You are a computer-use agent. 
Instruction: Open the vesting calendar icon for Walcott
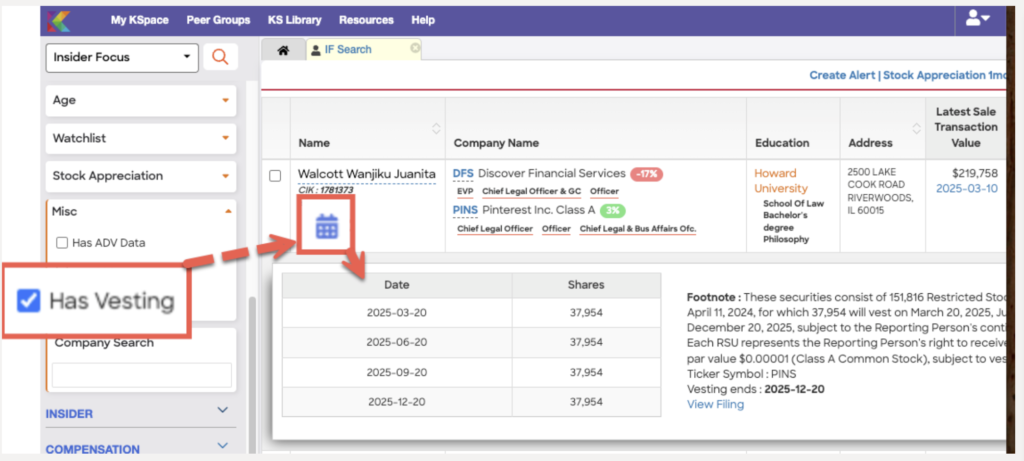327,226
